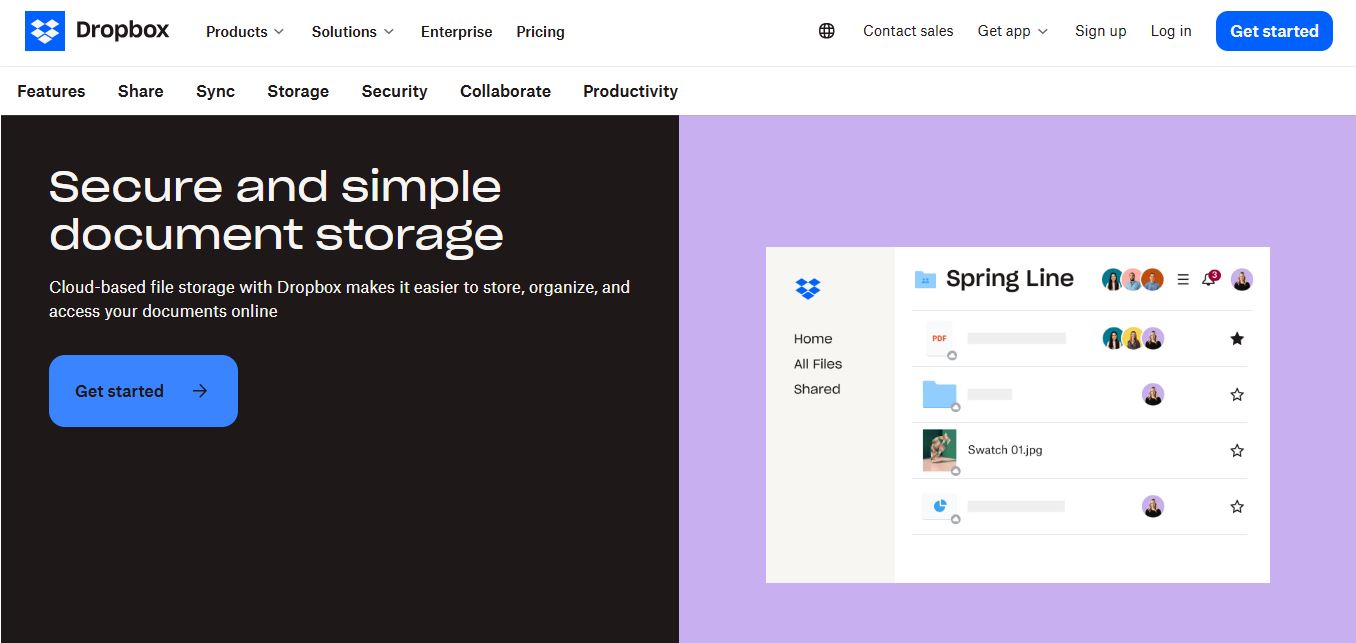Expand the Solutions dropdown menu
Image resolution: width=1356 pixels, height=643 pixels.
click(x=353, y=32)
